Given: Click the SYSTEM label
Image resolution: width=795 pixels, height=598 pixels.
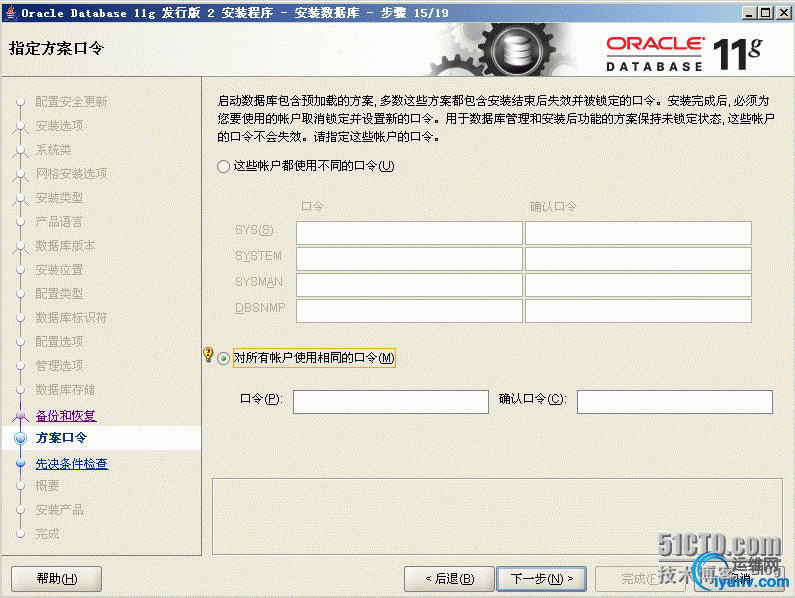Looking at the screenshot, I should 258,256.
